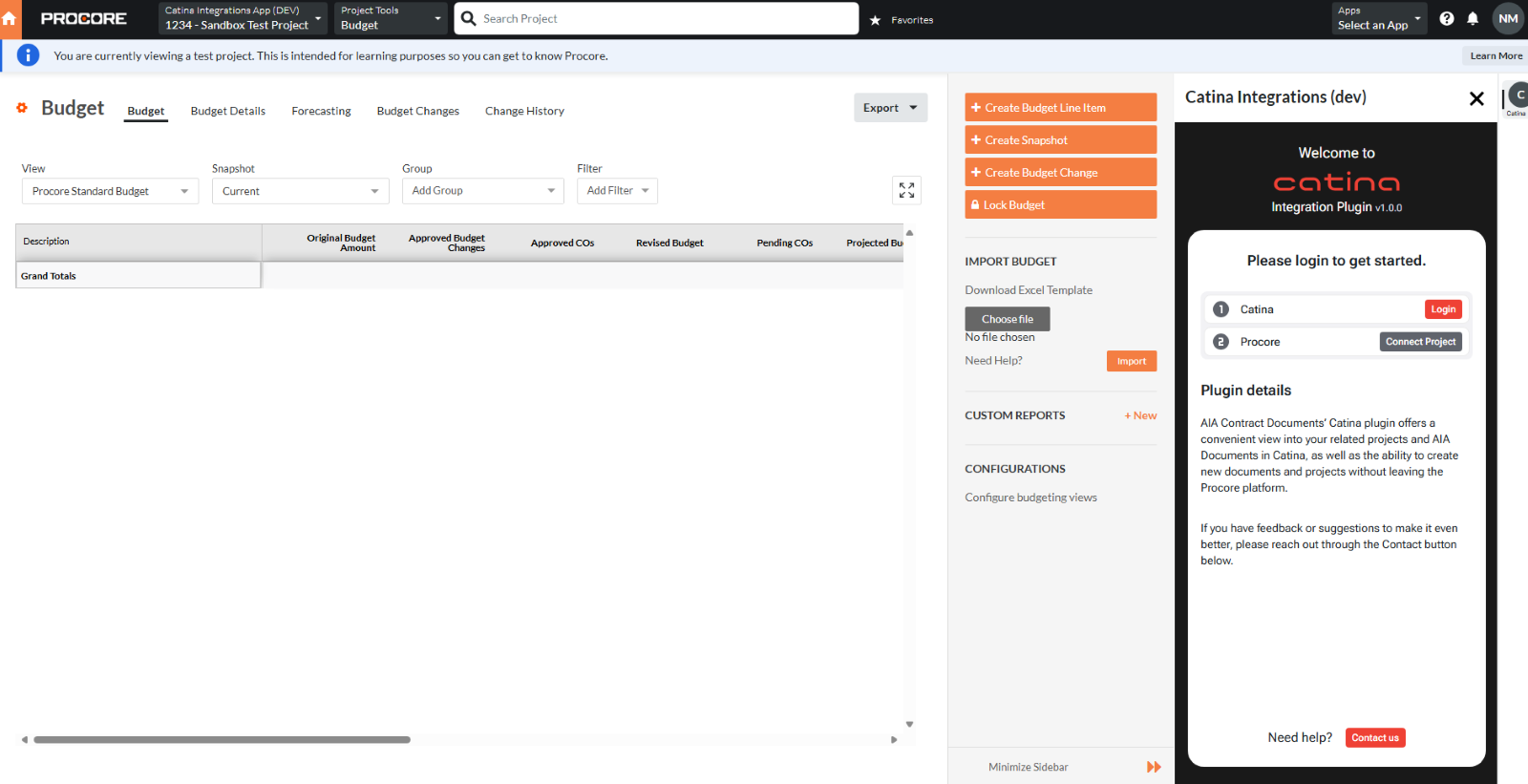
Task: Click the Search Project field
Action: [x=657, y=18]
